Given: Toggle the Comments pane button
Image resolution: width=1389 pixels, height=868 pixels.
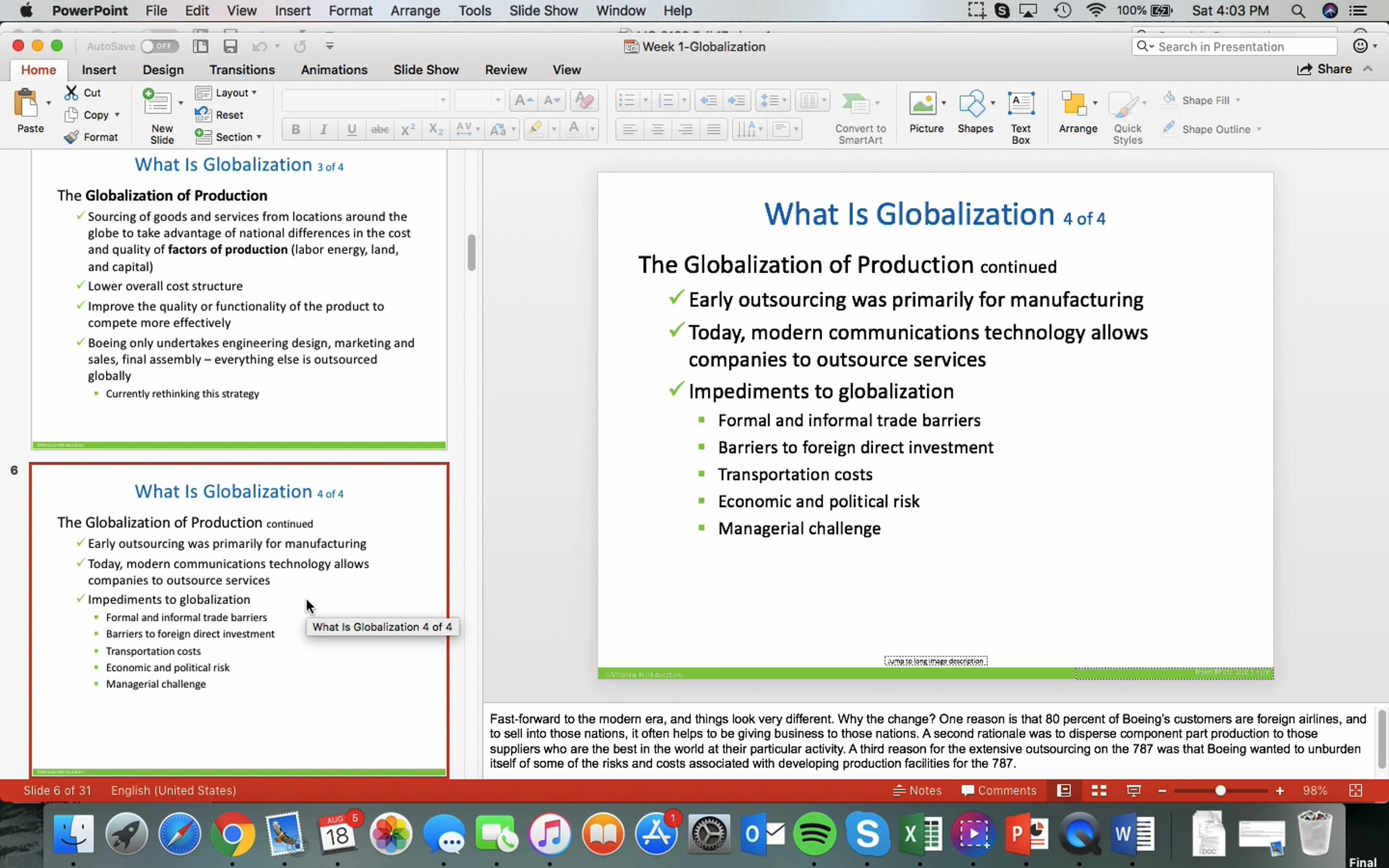Looking at the screenshot, I should (998, 790).
